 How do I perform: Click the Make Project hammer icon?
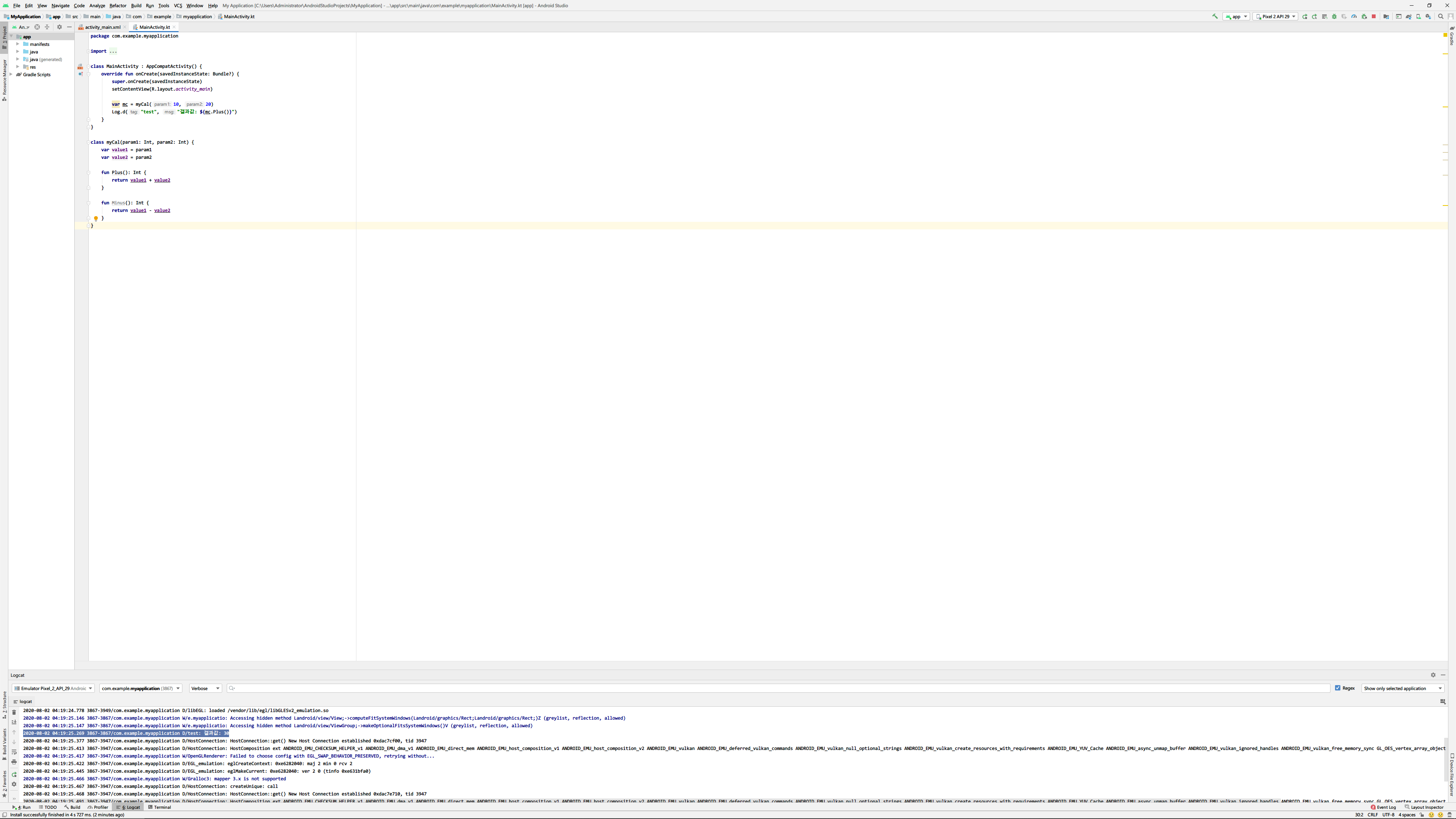[x=1214, y=16]
